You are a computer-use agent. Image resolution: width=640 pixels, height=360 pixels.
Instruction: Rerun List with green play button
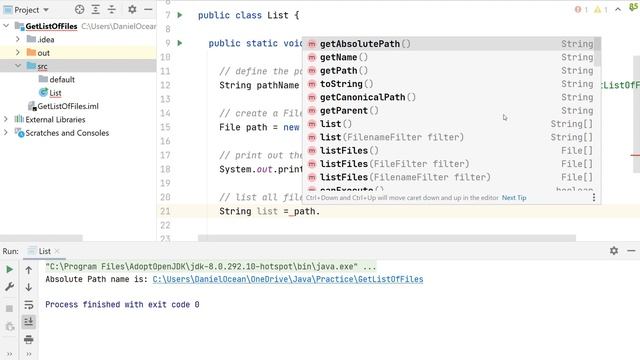(9, 269)
